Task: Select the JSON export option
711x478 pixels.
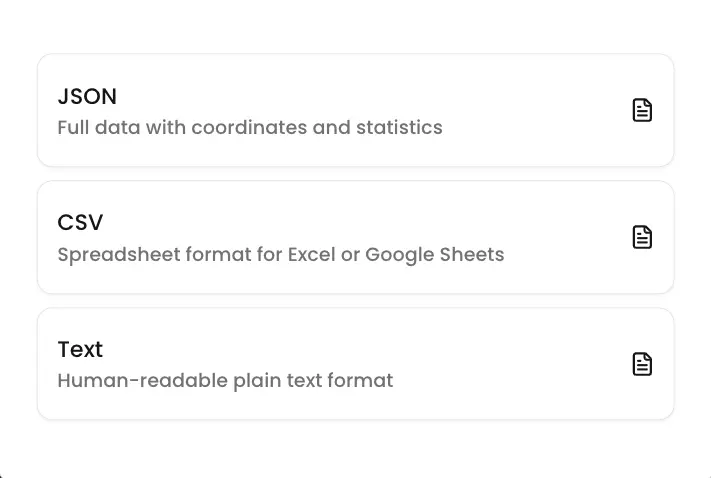Action: click(355, 110)
